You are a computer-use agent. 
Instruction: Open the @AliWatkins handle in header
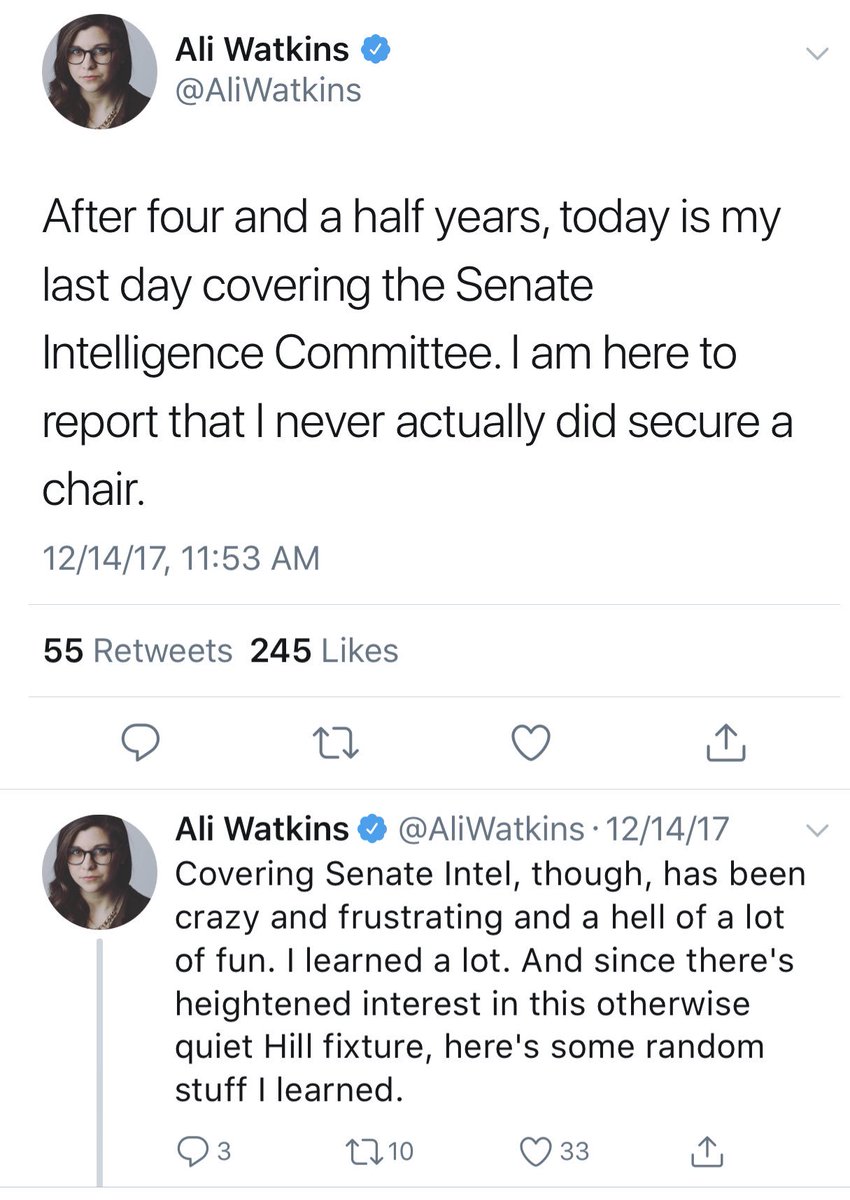pos(268,91)
